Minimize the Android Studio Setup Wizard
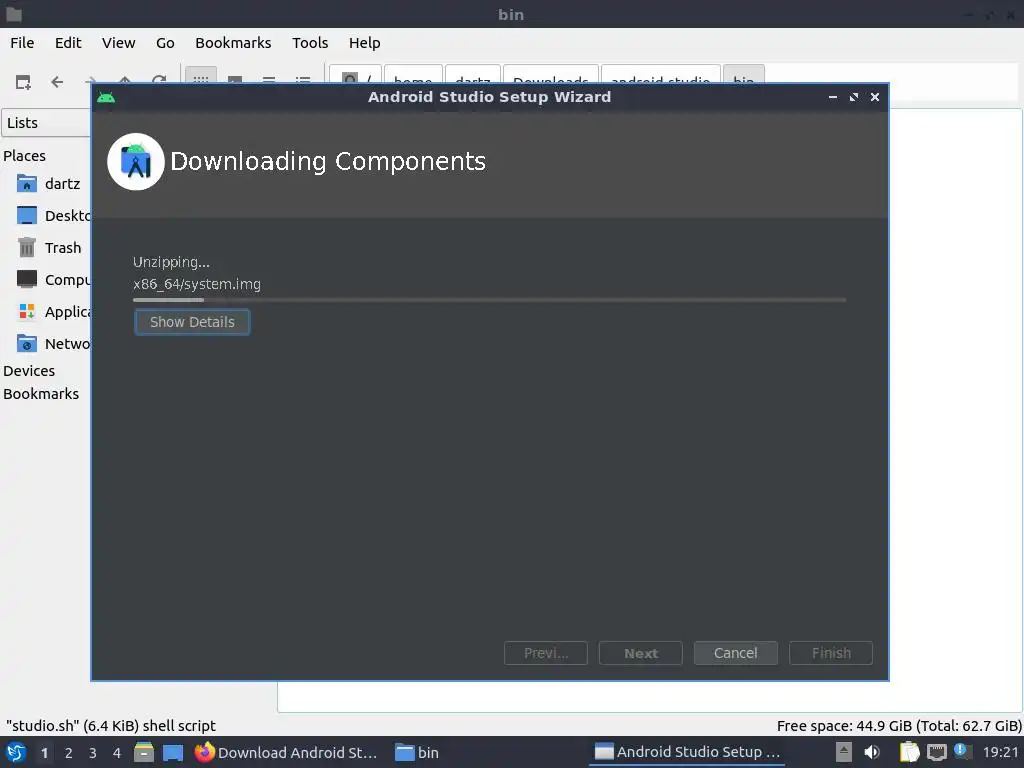The height and width of the screenshot is (768, 1024). [x=833, y=97]
